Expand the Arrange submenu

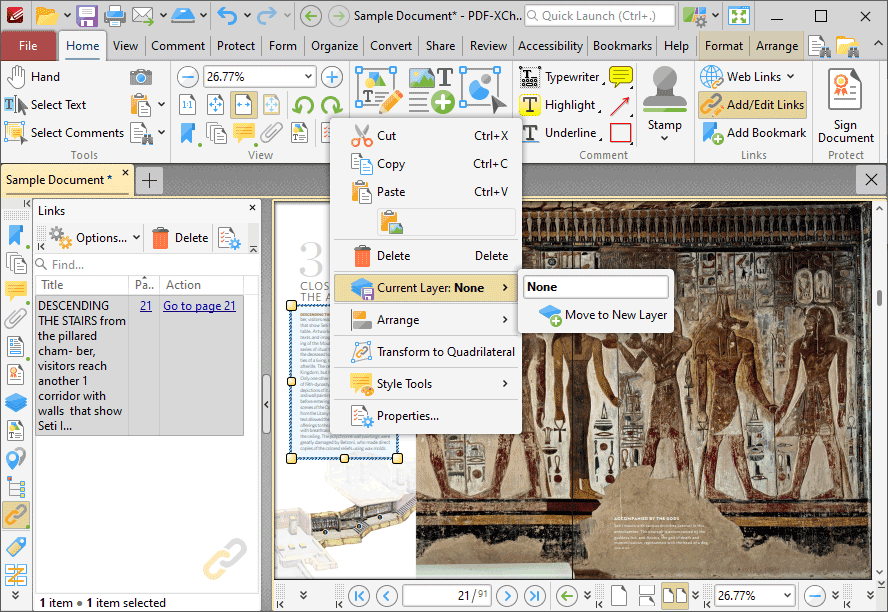point(425,320)
